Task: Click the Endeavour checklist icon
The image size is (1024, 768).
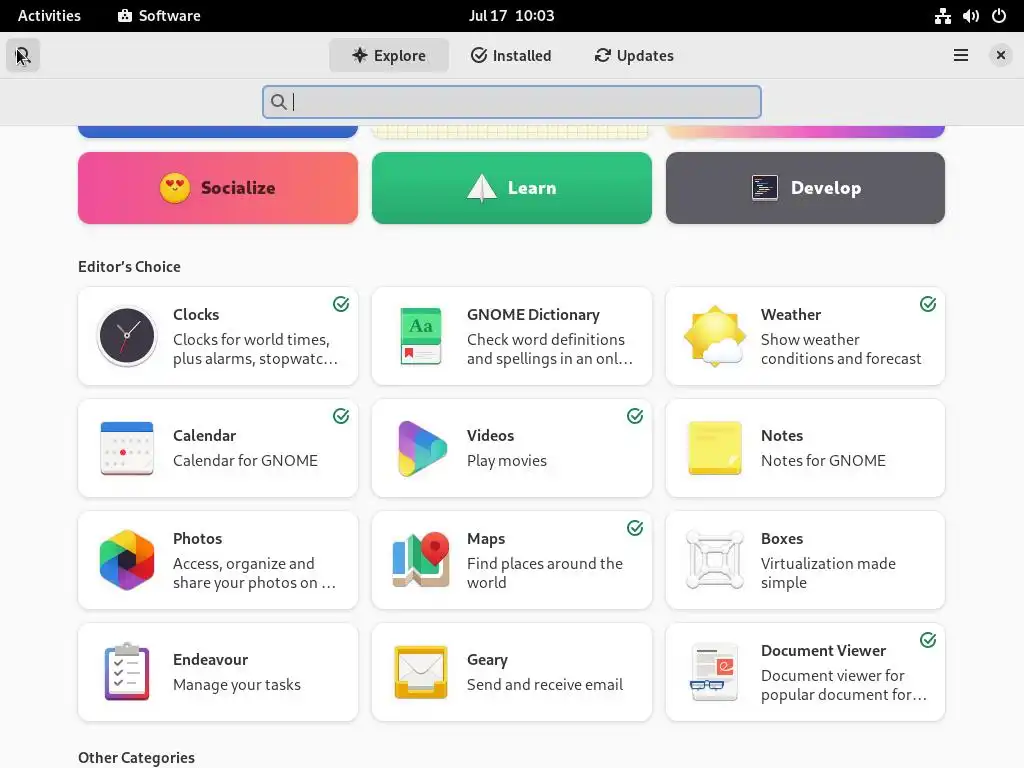Action: click(x=127, y=672)
